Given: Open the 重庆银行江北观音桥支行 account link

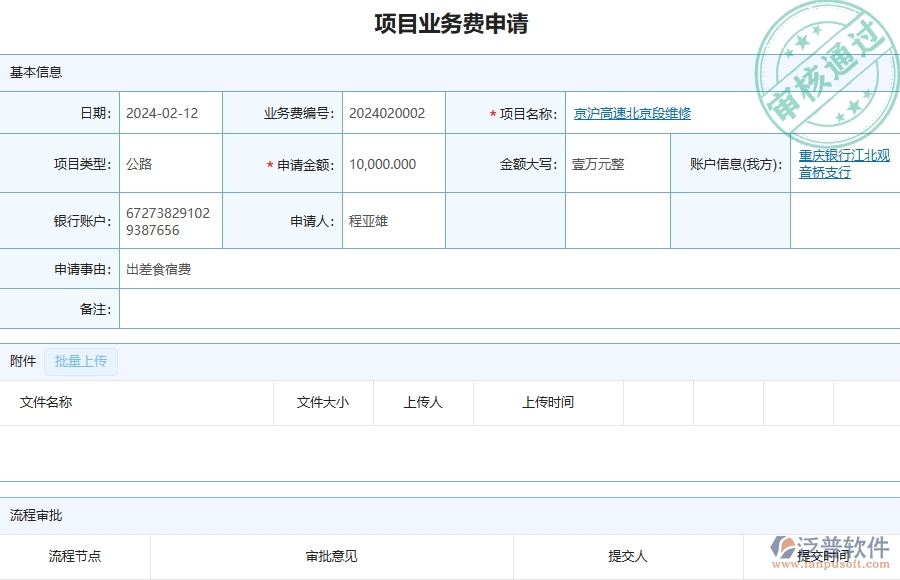Looking at the screenshot, I should pos(843,164).
